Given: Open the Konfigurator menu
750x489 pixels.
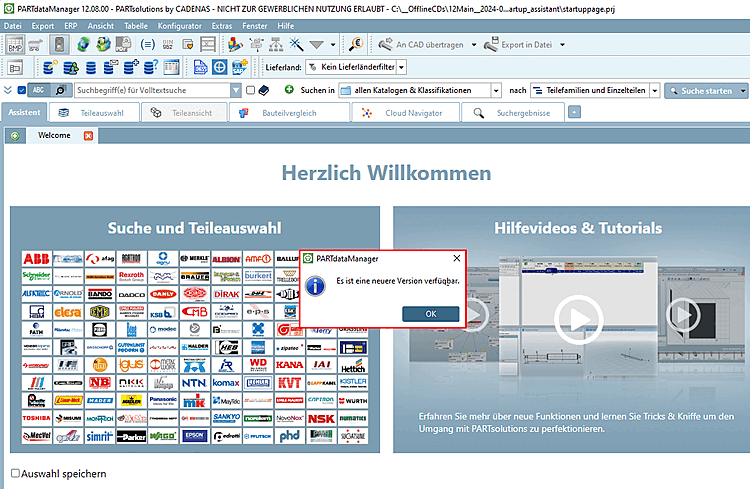Looking at the screenshot, I should (179, 26).
